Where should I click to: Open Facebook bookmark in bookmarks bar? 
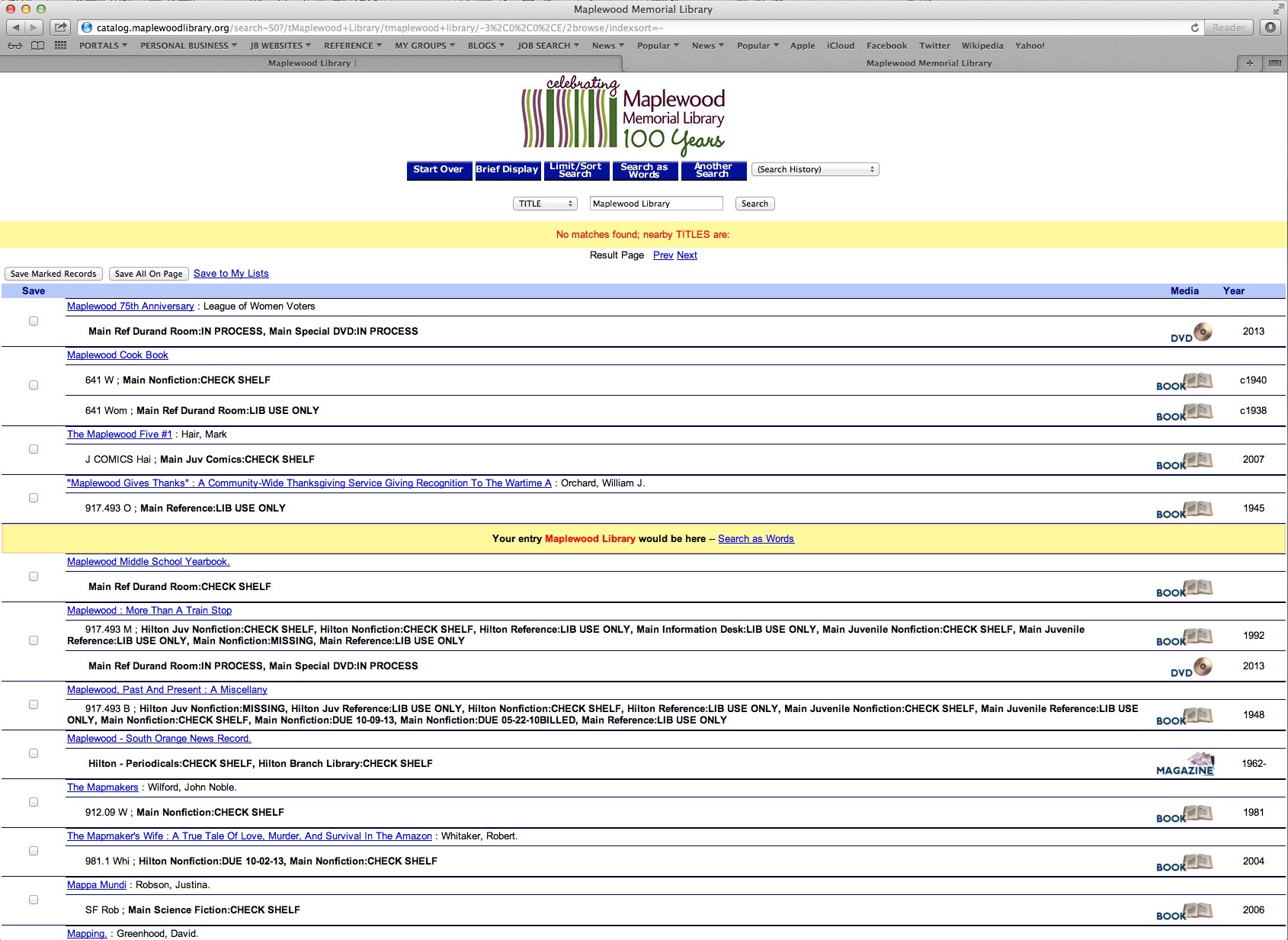(x=886, y=46)
